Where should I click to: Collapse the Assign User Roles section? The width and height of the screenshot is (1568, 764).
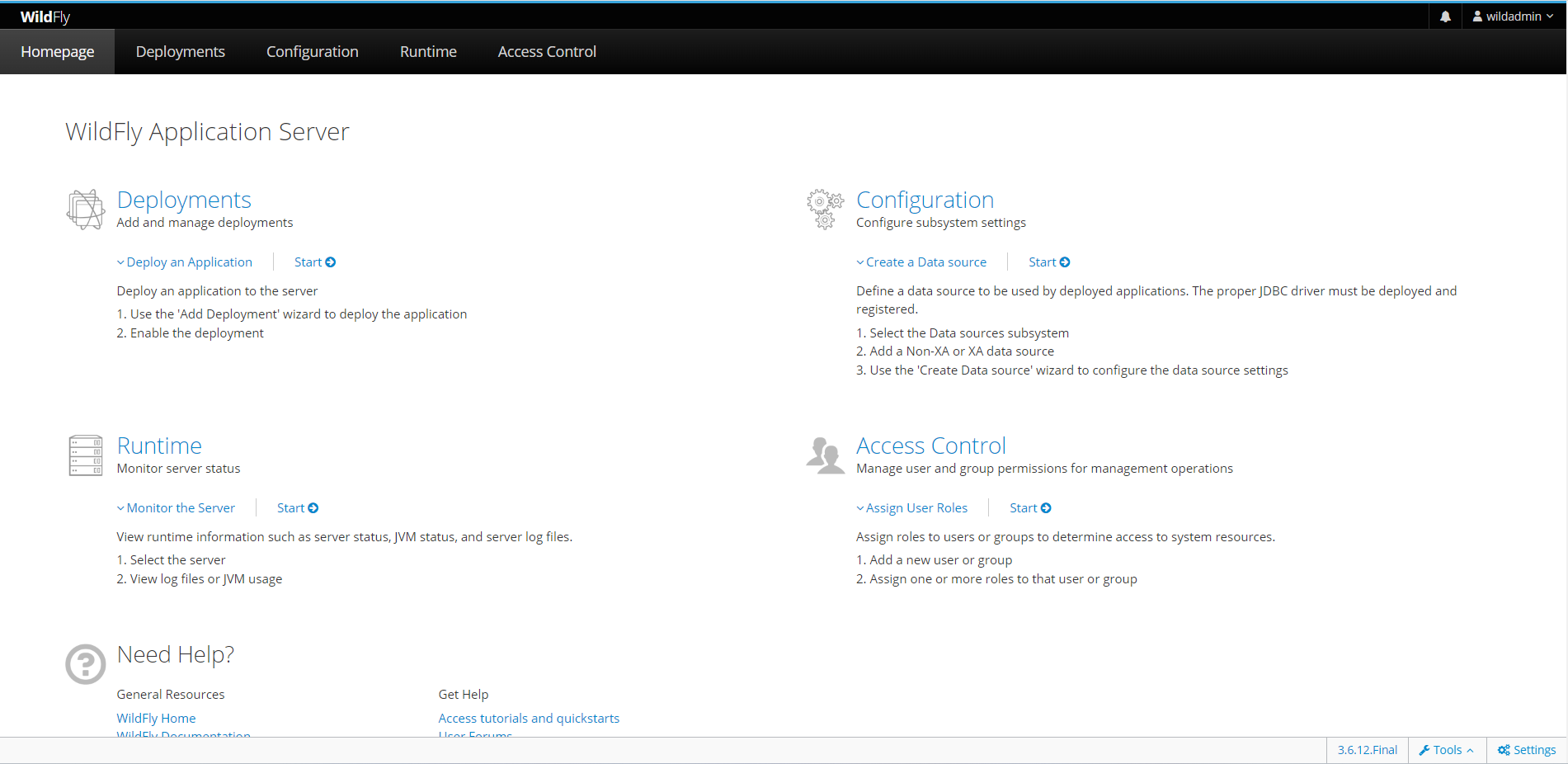(x=912, y=508)
